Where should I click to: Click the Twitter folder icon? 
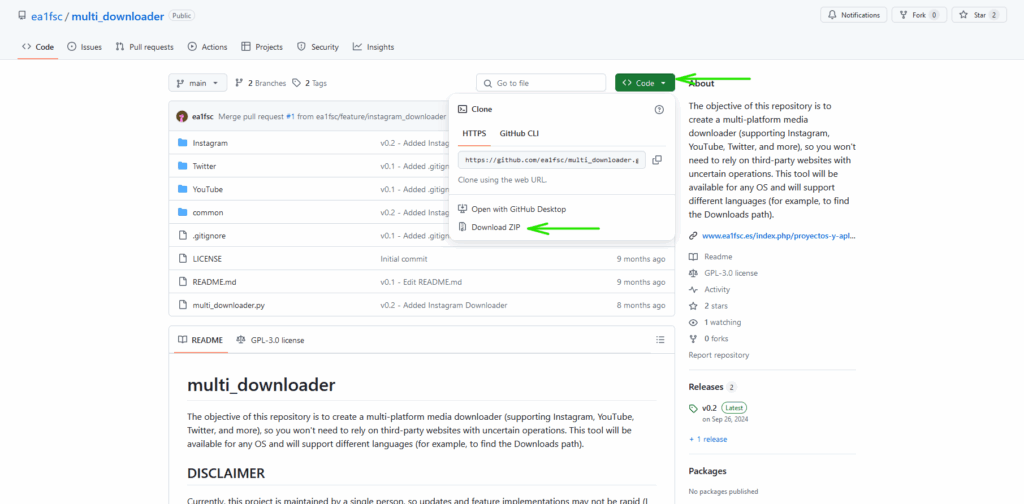tap(183, 166)
